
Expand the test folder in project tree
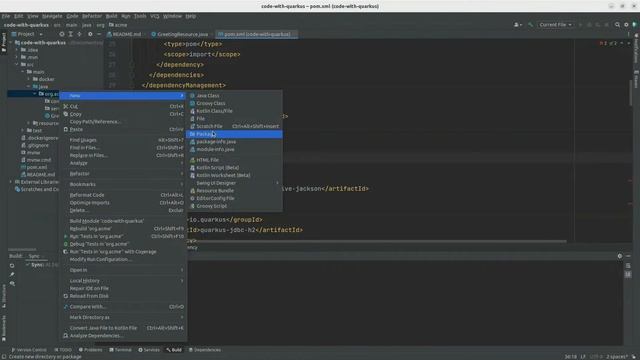[x=23, y=131]
